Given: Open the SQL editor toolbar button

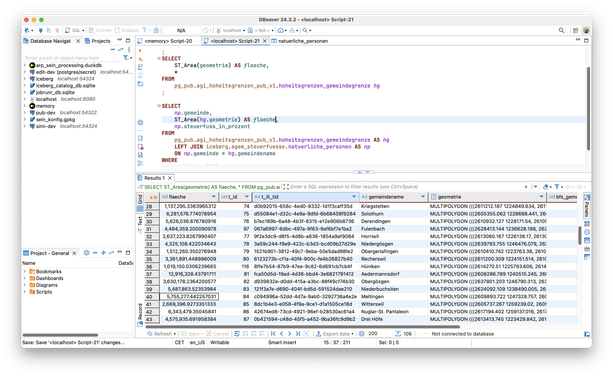Looking at the screenshot, I should coord(75,30).
